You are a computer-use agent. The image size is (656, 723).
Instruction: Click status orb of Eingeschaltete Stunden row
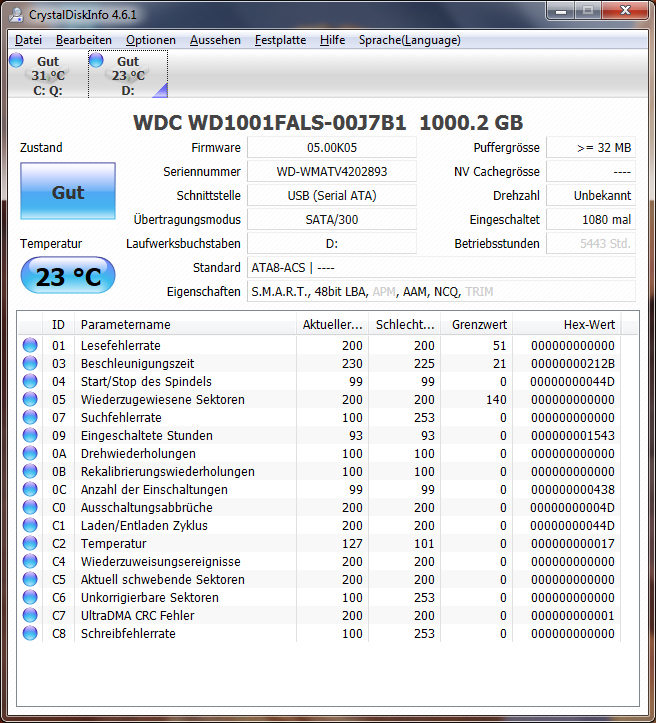click(x=30, y=435)
